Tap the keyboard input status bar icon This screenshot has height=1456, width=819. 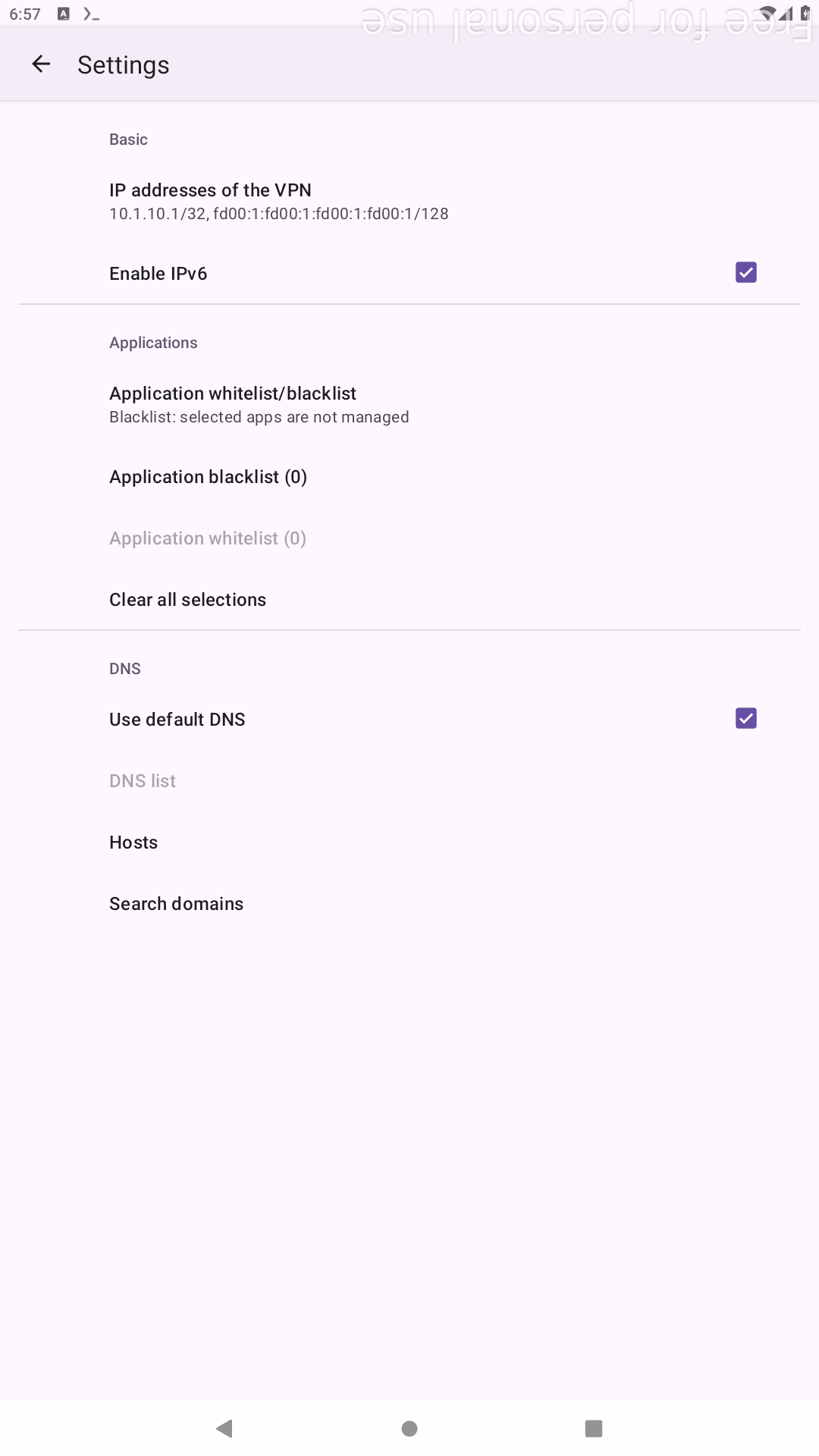pyautogui.click(x=64, y=14)
